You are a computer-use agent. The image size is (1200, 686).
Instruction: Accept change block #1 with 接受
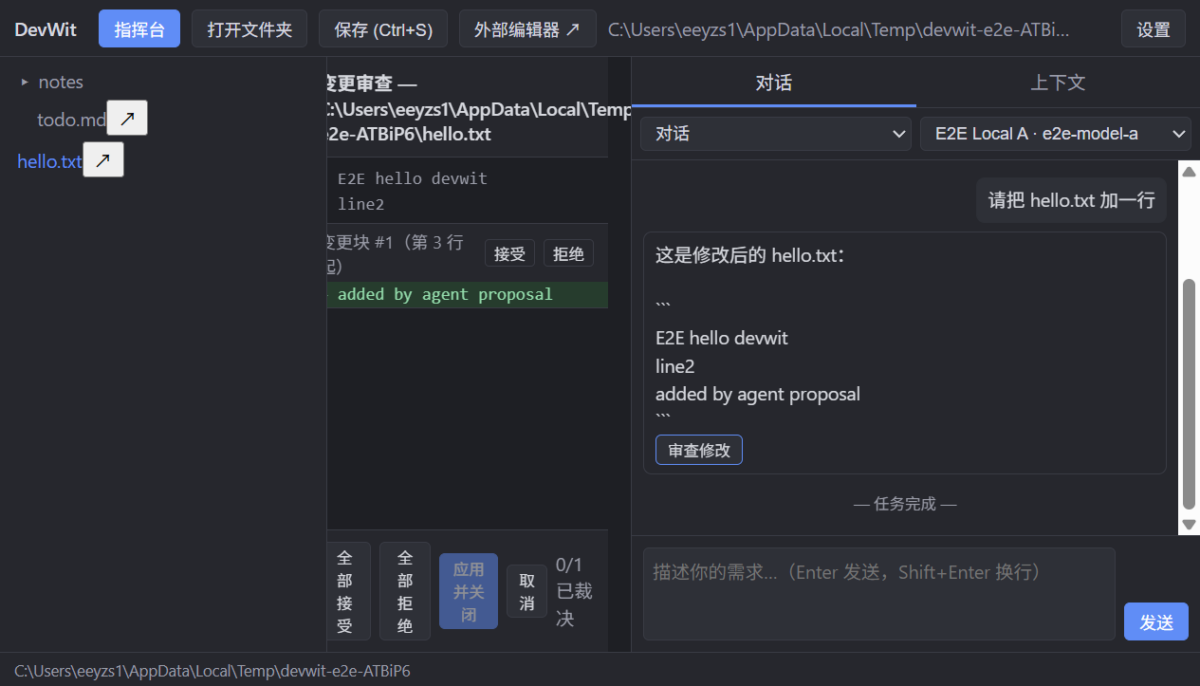coord(510,254)
